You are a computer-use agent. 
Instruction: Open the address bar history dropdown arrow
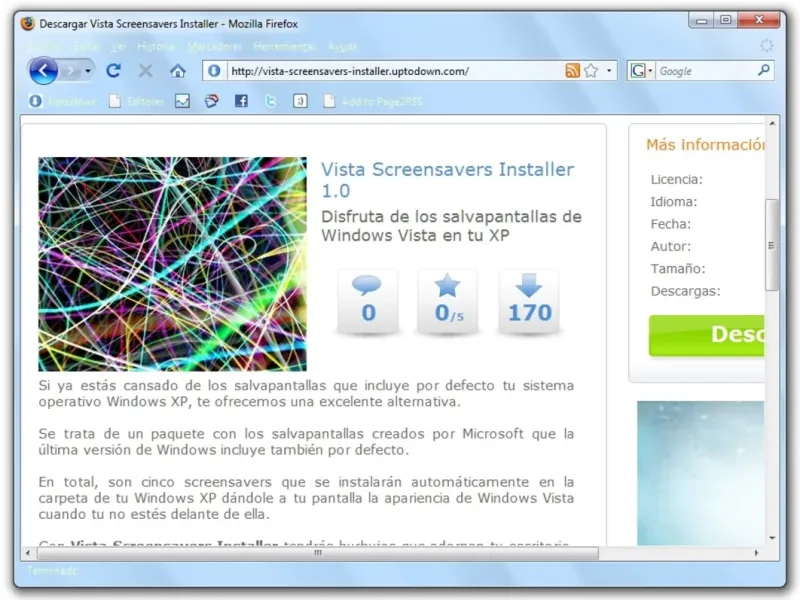click(x=609, y=71)
